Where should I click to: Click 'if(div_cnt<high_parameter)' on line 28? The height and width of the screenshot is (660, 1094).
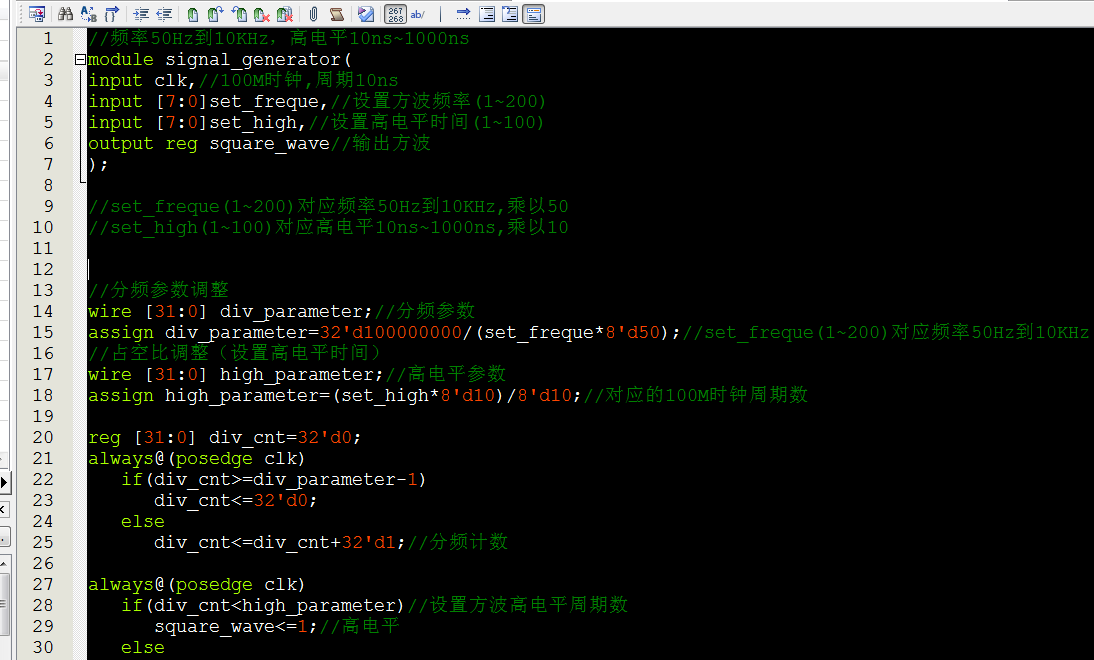(x=263, y=606)
